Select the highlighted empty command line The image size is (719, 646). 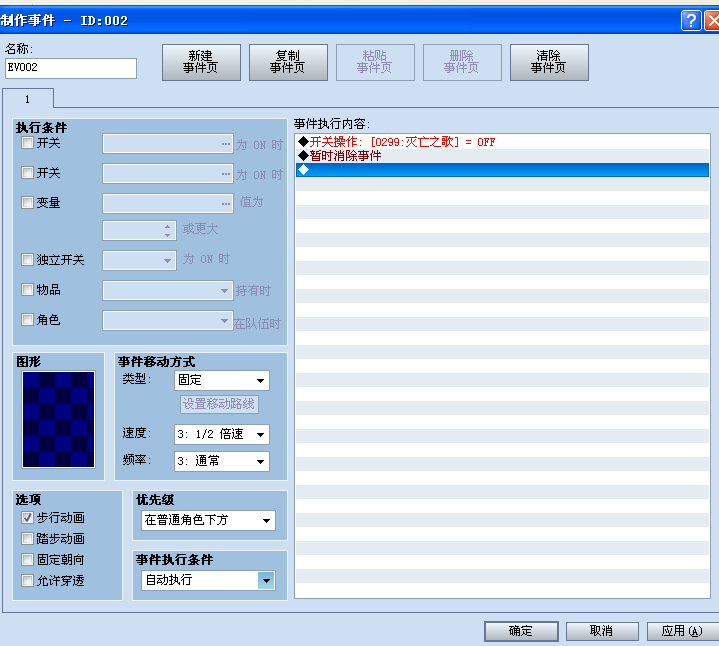pos(502,170)
